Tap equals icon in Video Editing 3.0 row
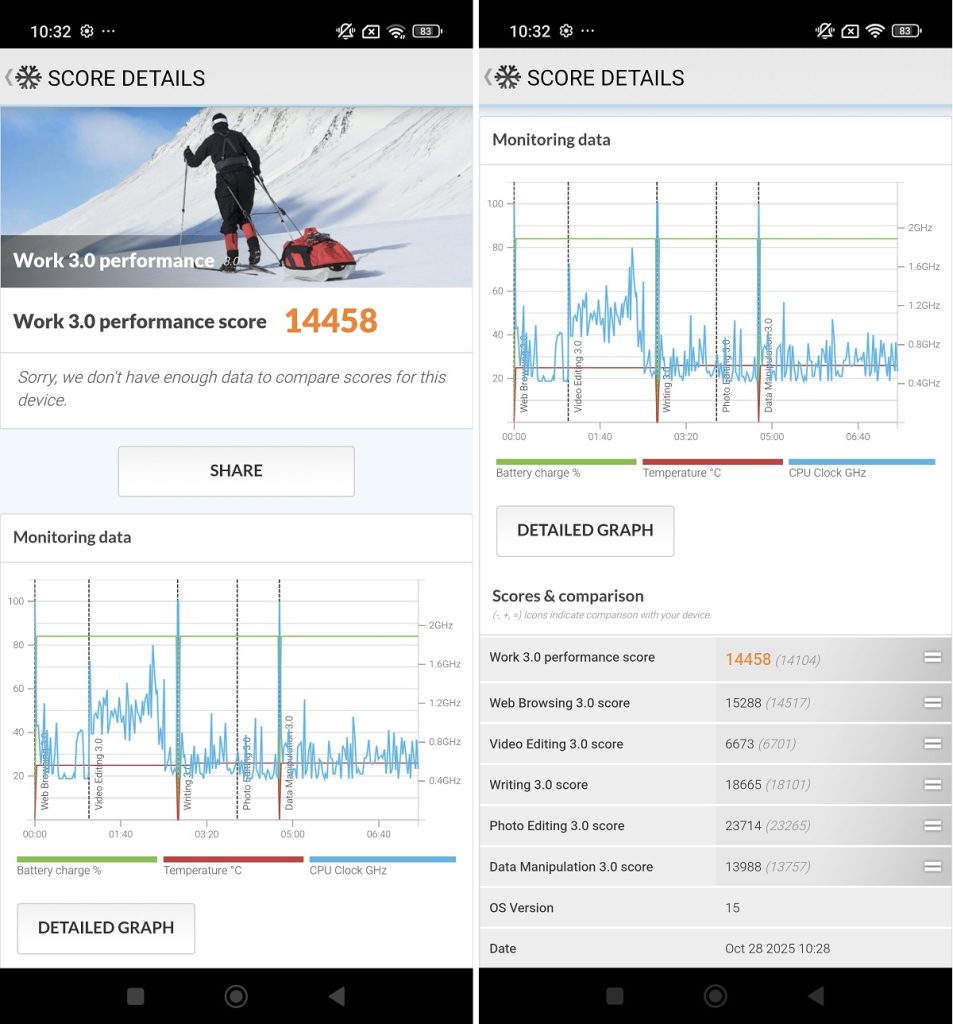The width and height of the screenshot is (953, 1024). (932, 744)
